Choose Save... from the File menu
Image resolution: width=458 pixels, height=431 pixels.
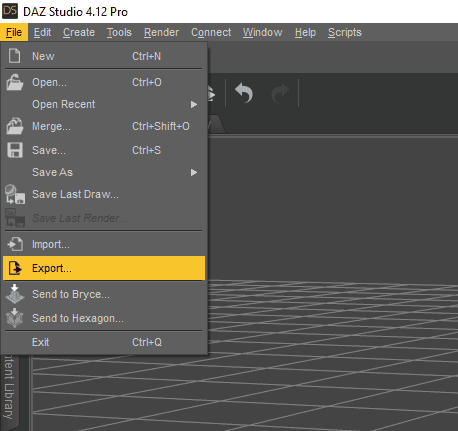point(104,150)
